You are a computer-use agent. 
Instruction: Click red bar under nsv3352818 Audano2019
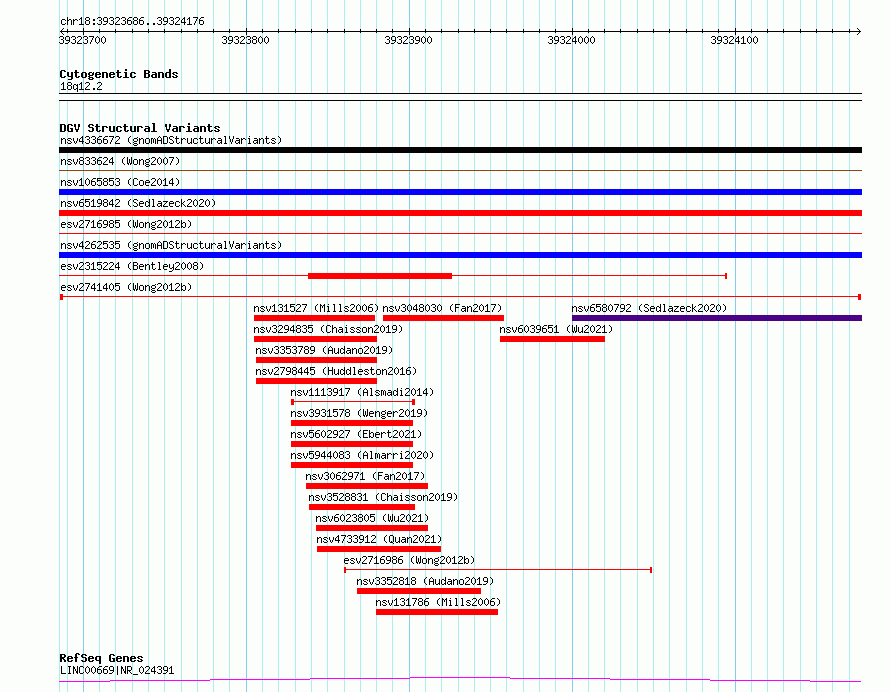[x=419, y=592]
